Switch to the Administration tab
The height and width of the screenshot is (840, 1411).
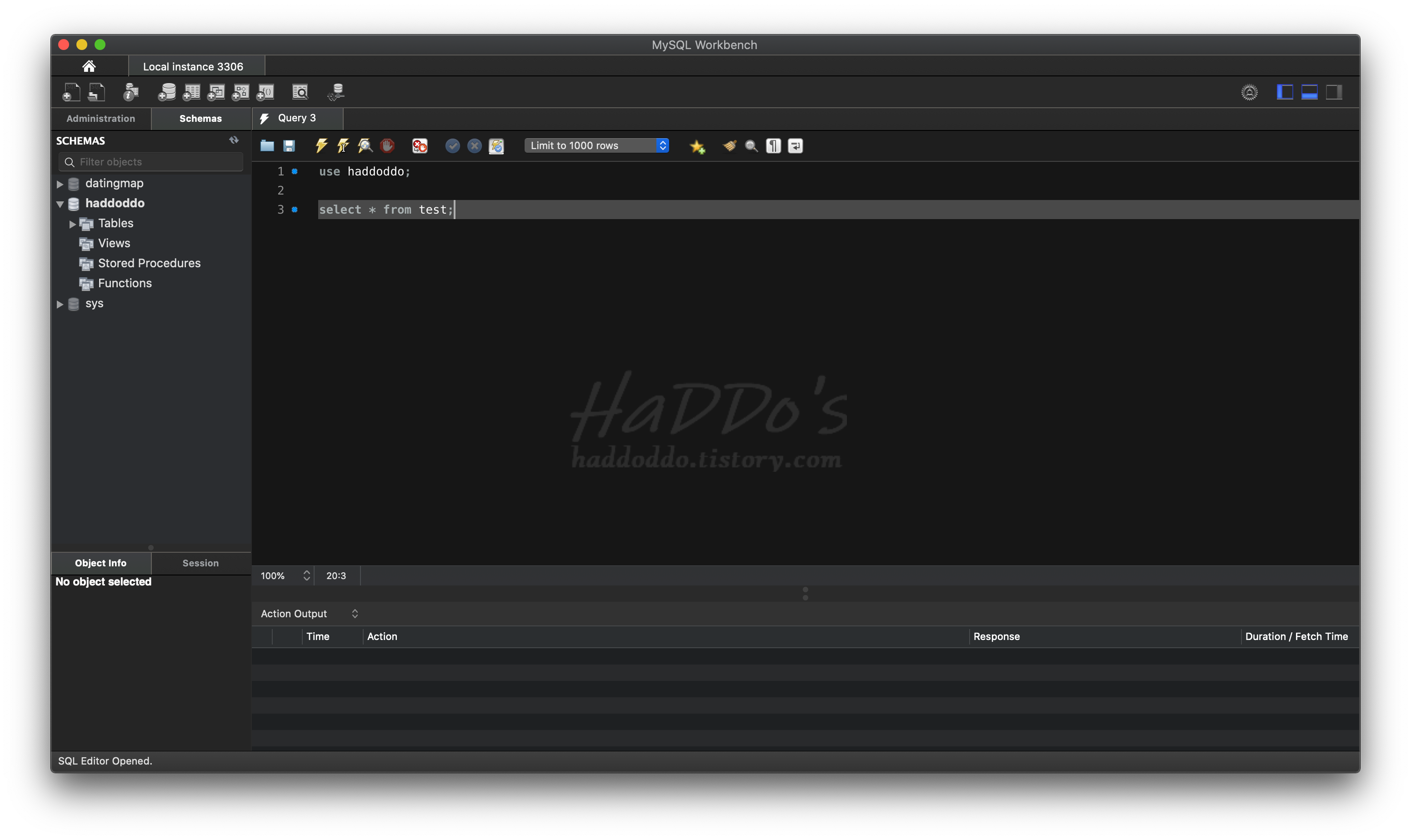pos(101,118)
